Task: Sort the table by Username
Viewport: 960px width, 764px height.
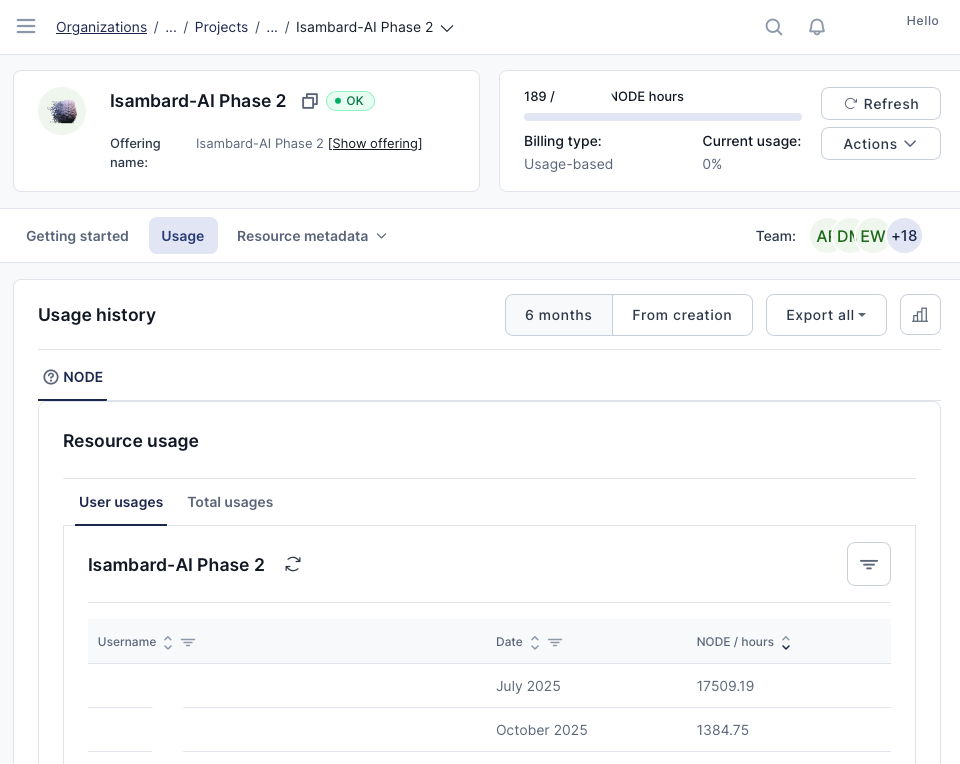Action: click(168, 642)
